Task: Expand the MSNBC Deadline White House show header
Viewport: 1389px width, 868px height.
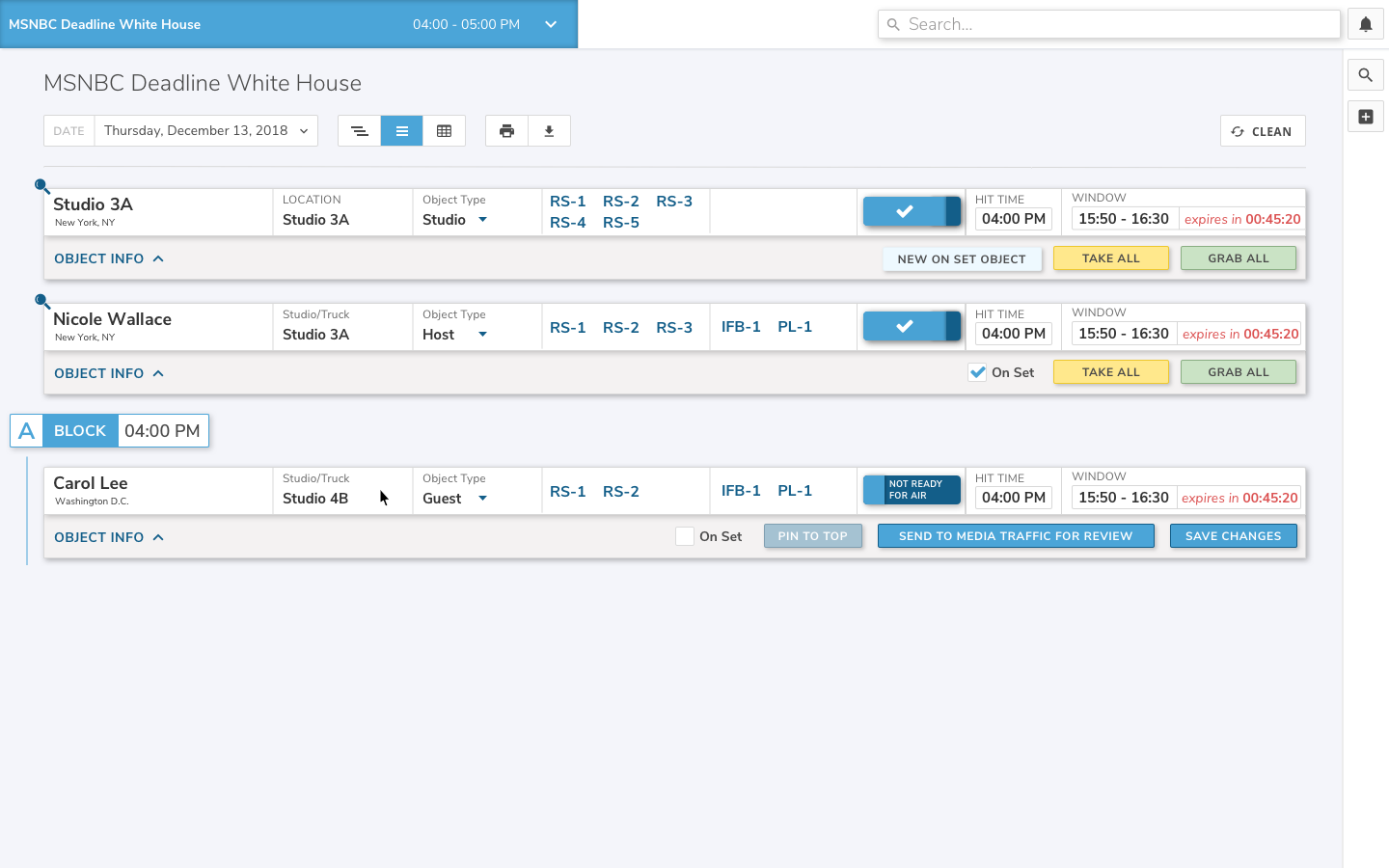Action: [550, 24]
